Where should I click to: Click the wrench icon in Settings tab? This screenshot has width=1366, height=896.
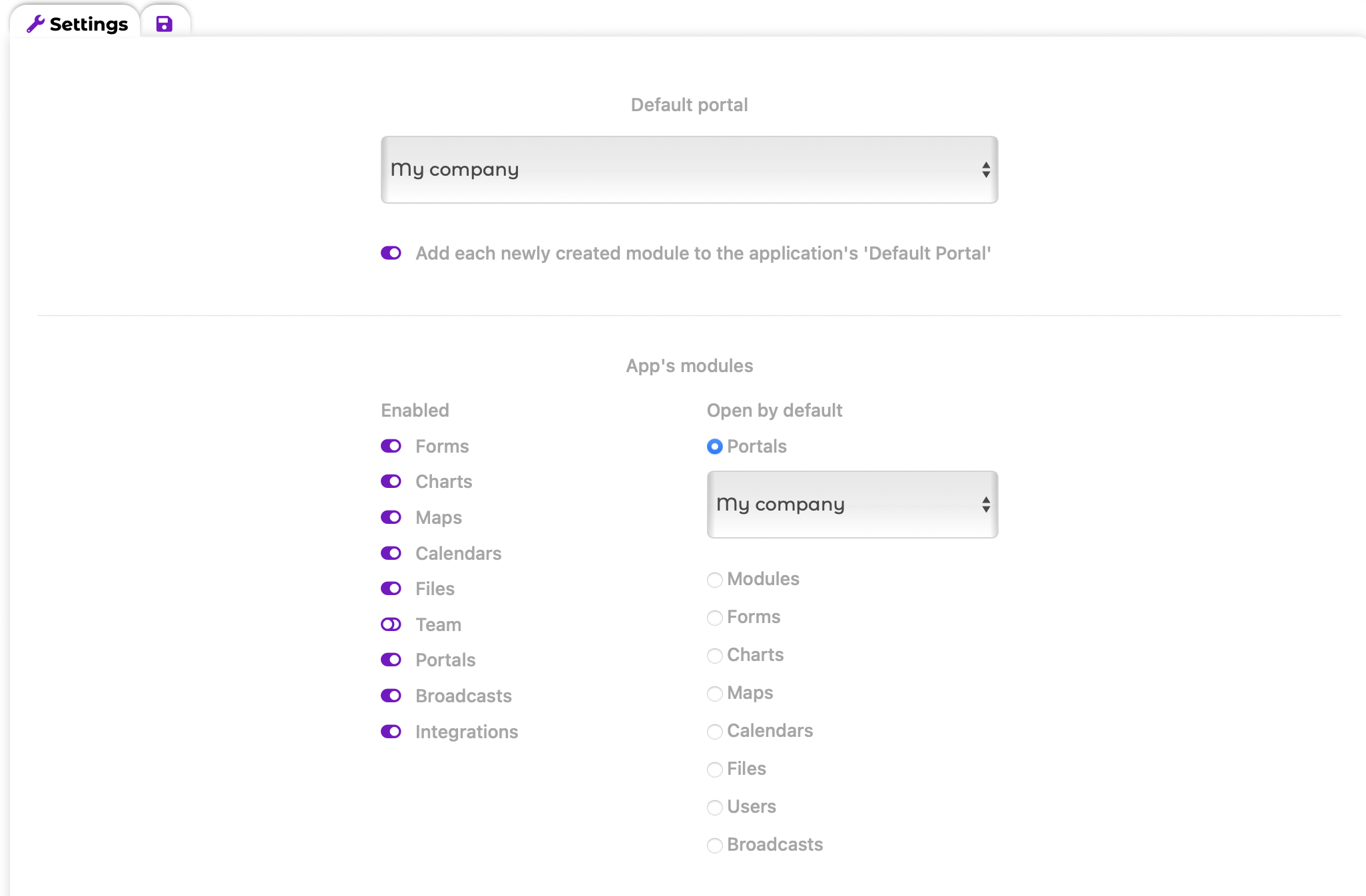(35, 24)
